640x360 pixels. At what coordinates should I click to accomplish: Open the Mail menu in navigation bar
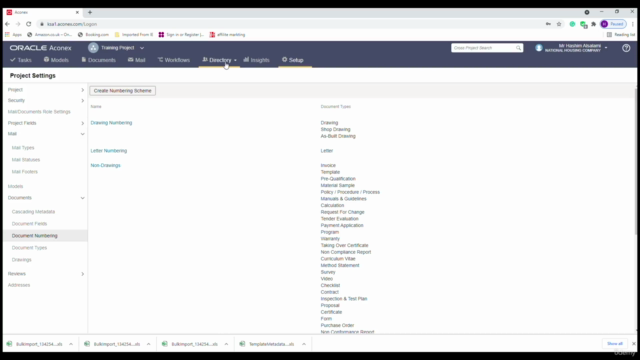pos(136,60)
